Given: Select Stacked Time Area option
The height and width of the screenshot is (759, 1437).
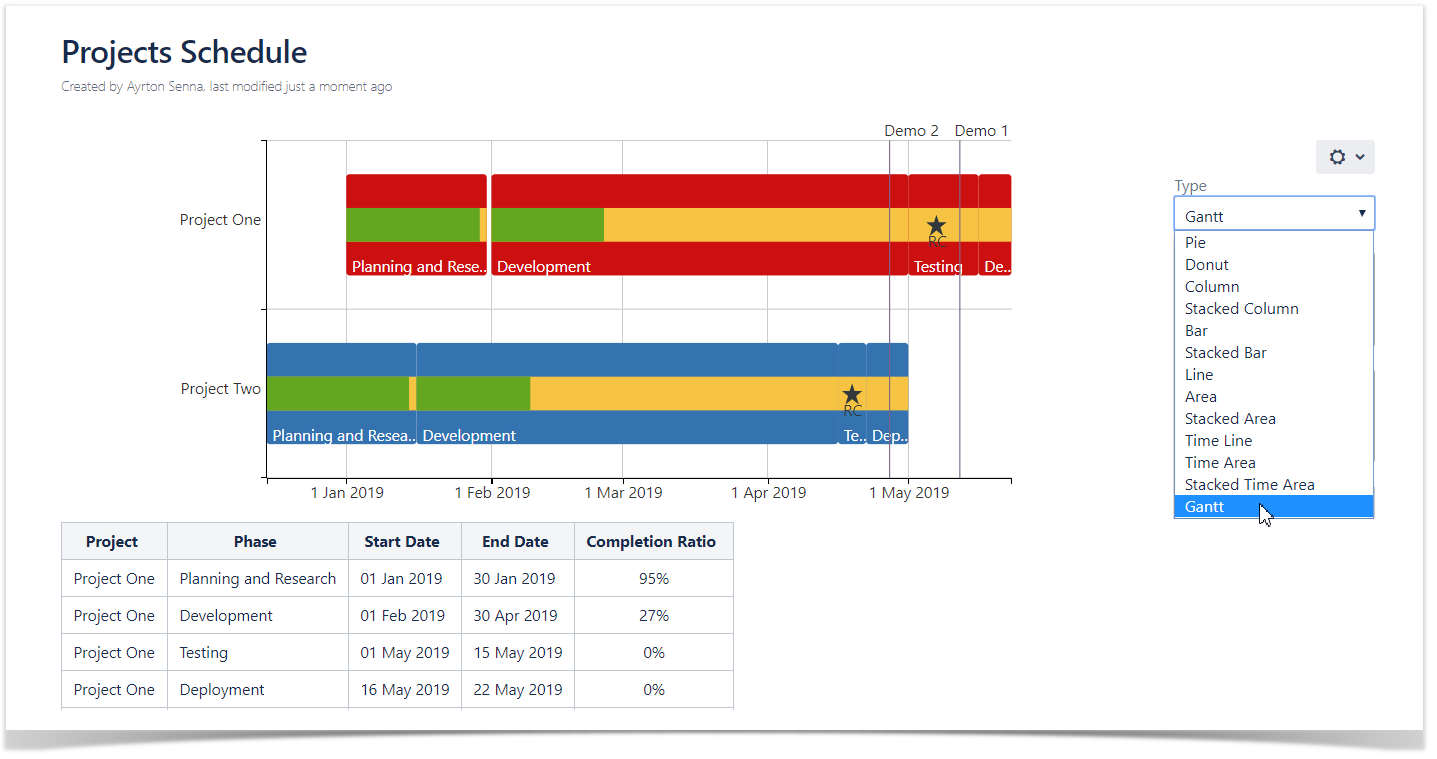Looking at the screenshot, I should (x=1250, y=484).
